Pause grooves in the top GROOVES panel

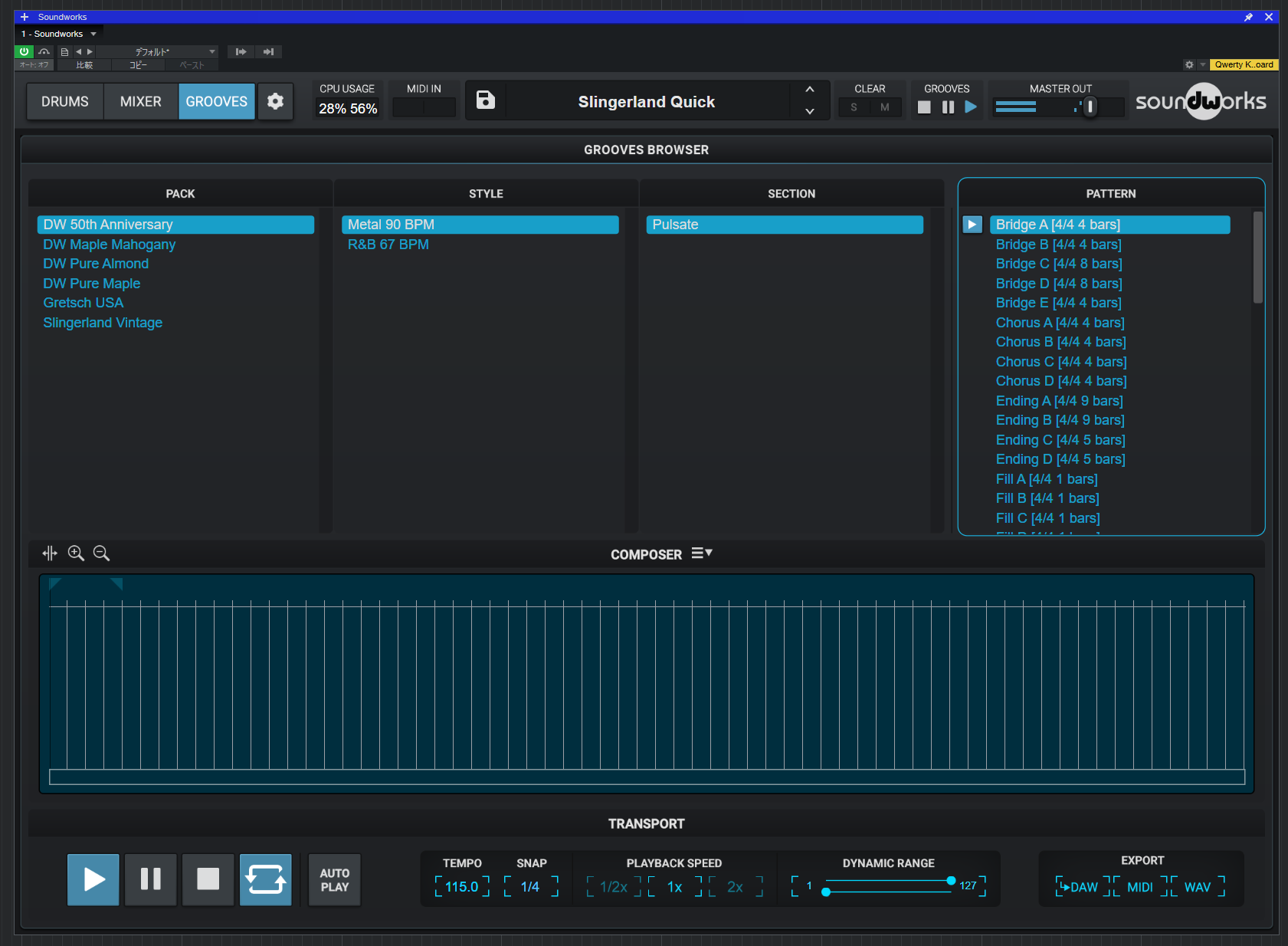[948, 107]
